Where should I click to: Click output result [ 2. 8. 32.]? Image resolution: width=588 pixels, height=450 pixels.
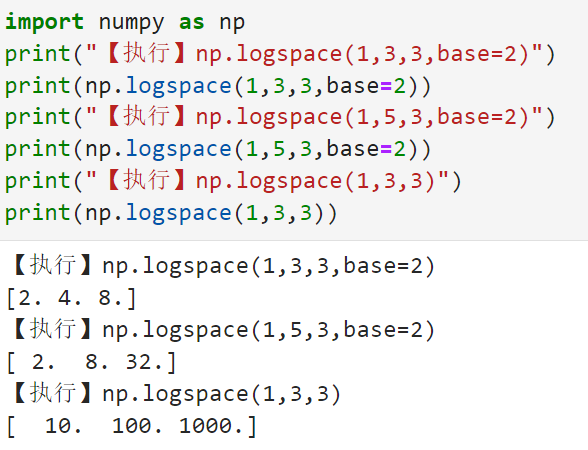[x=92, y=363]
